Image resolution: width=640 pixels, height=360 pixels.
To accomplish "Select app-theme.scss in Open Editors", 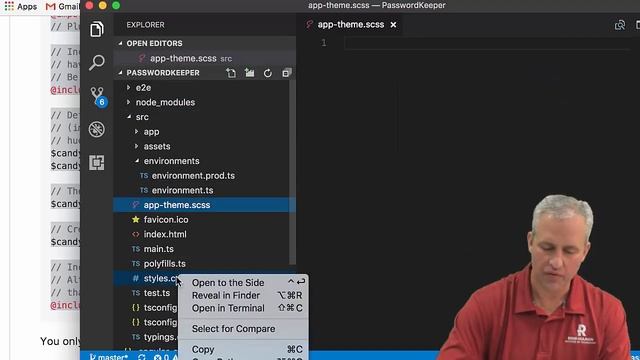I will pyautogui.click(x=204, y=58).
